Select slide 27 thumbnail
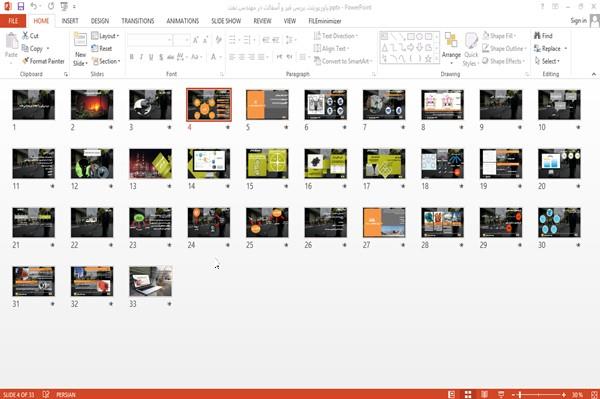The image size is (600, 399). 384,223
